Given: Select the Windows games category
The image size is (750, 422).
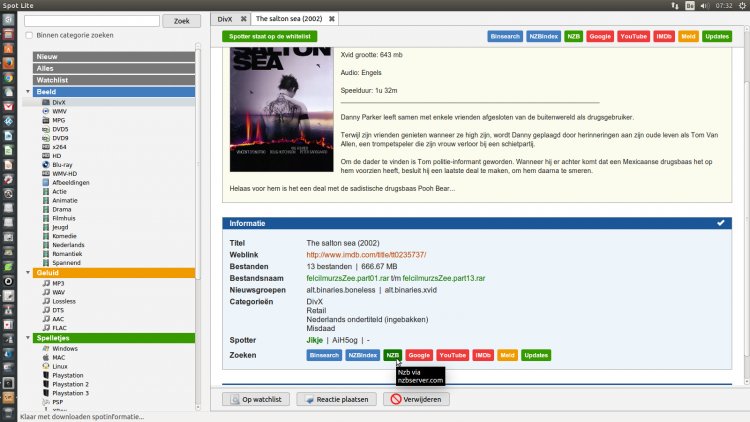Looking at the screenshot, I should pyautogui.click(x=60, y=348).
